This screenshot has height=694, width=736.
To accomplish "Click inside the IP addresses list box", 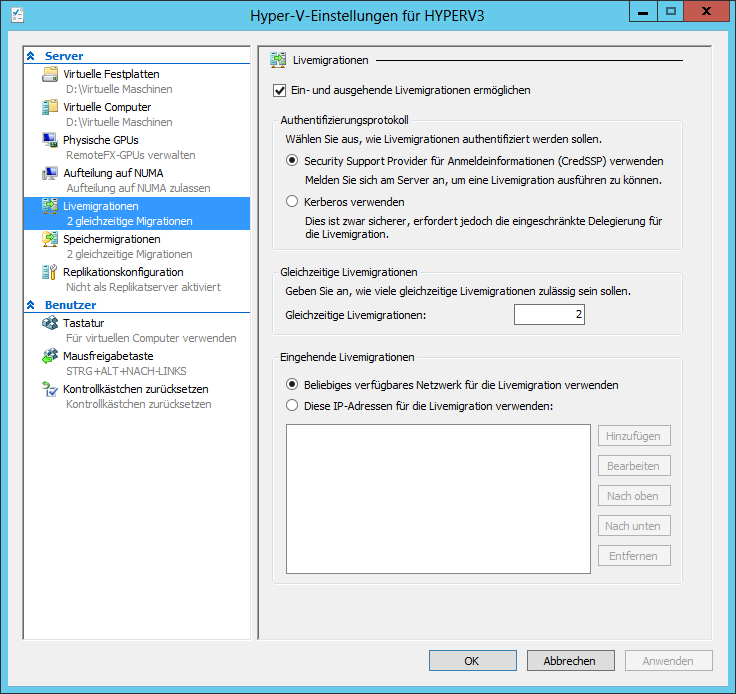I will [x=438, y=499].
